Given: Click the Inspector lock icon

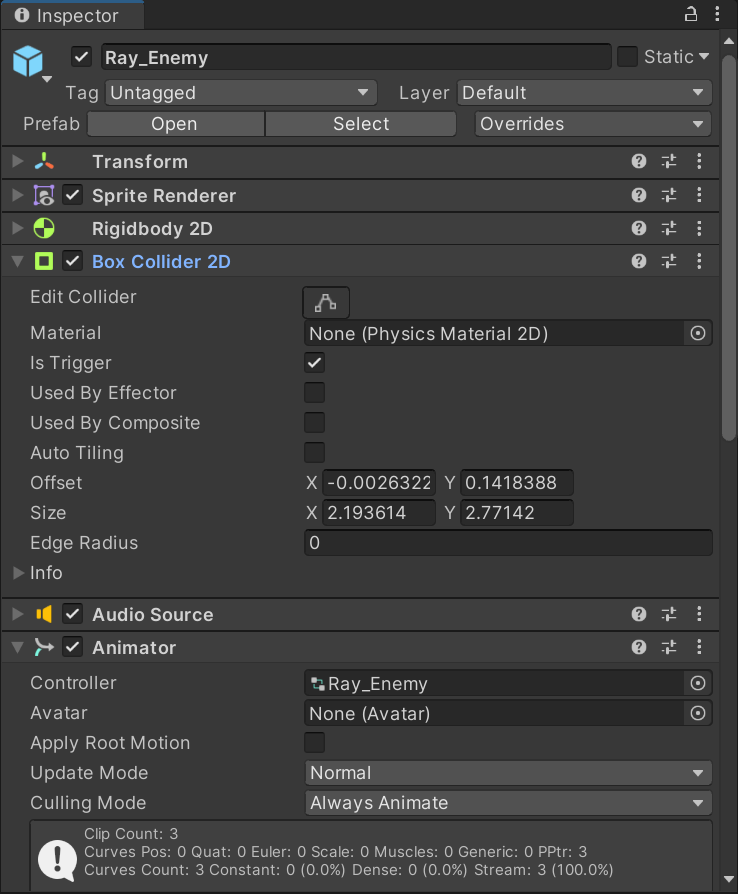Looking at the screenshot, I should (691, 14).
